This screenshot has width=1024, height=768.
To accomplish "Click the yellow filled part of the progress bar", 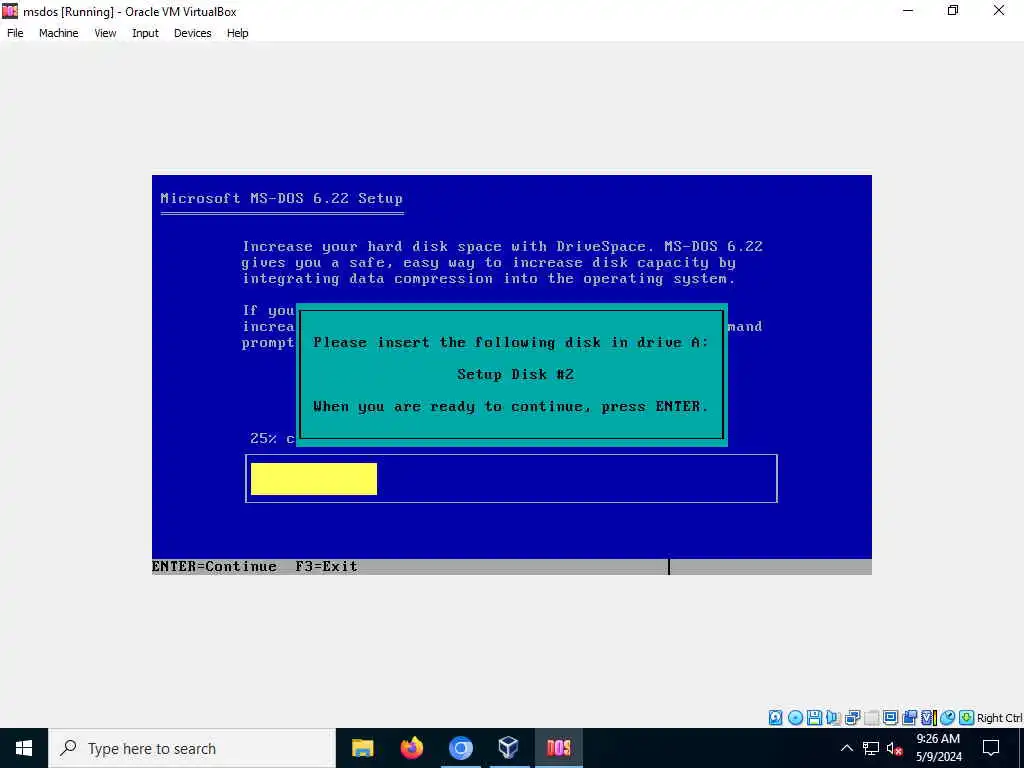I will click(313, 479).
